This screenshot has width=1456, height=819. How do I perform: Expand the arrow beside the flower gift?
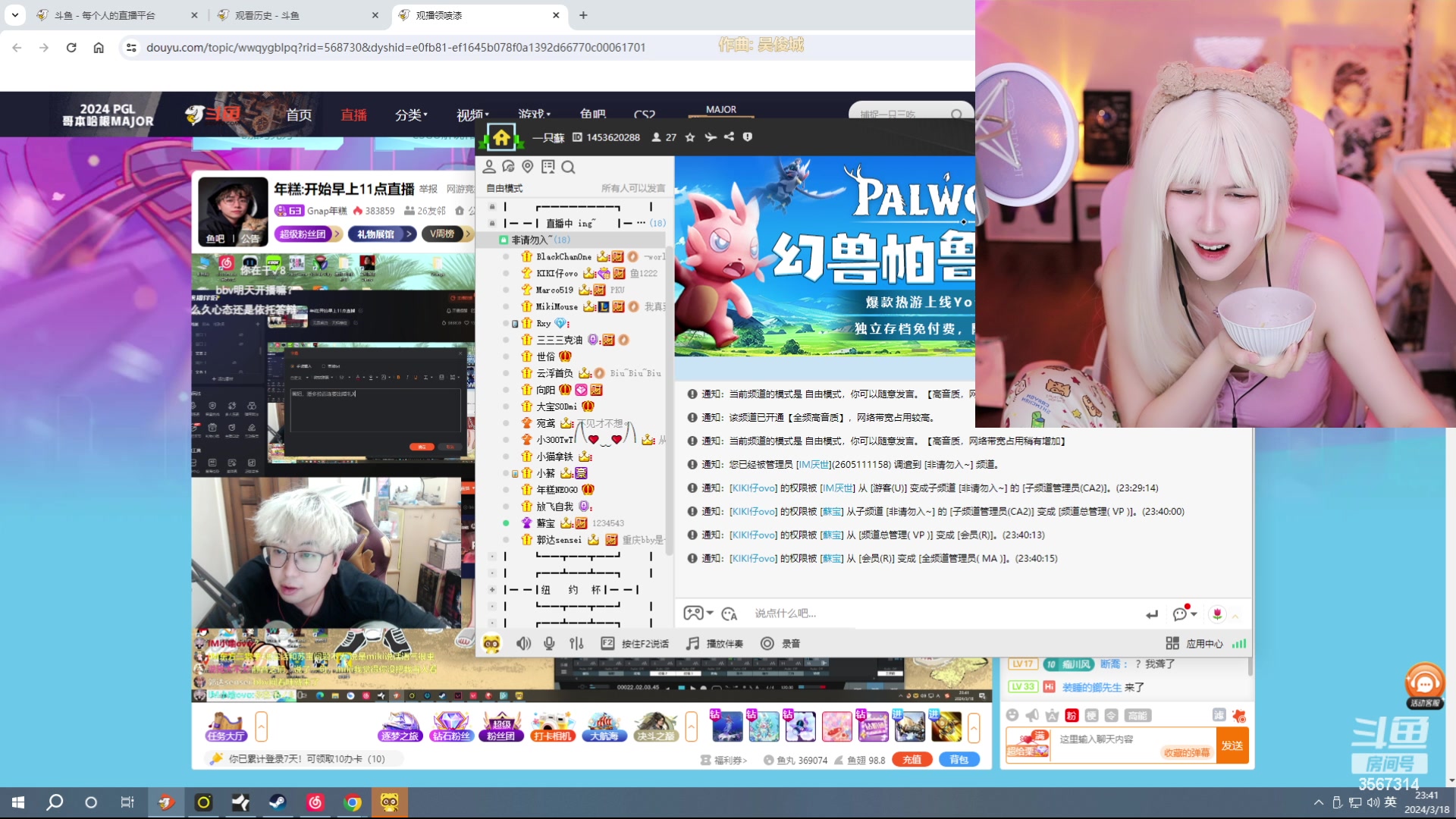point(1235,616)
